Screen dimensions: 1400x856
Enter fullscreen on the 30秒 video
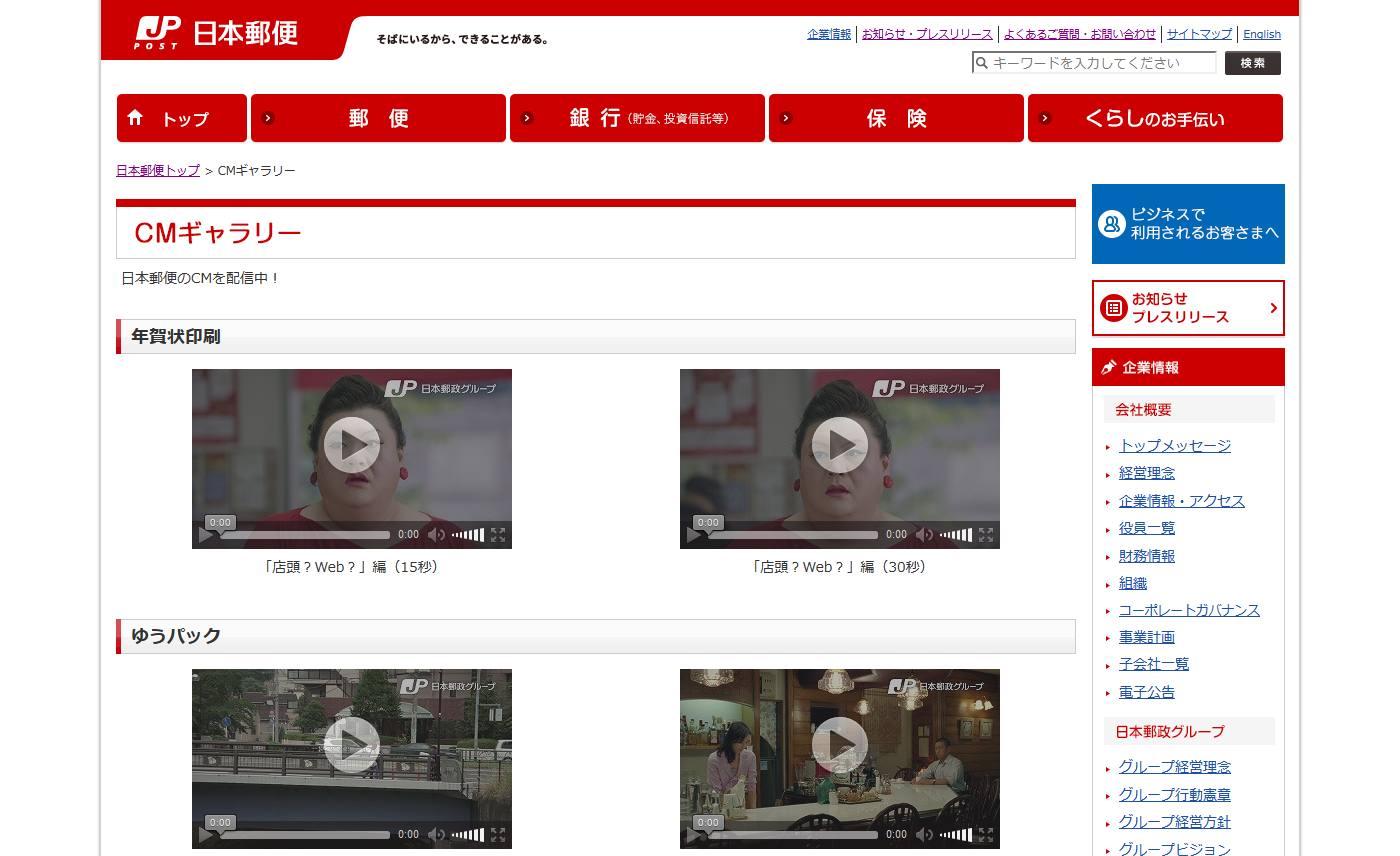[x=986, y=535]
